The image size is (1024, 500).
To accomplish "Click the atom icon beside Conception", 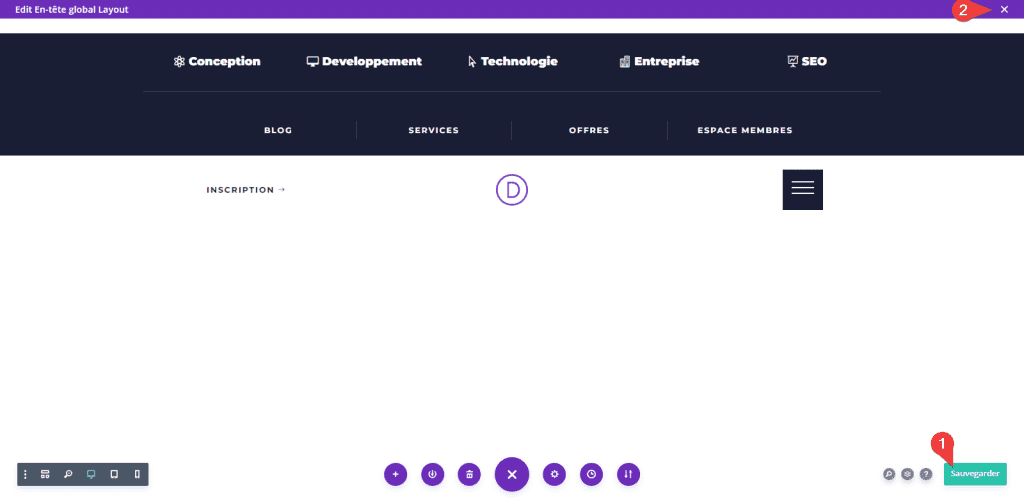I will (x=179, y=61).
